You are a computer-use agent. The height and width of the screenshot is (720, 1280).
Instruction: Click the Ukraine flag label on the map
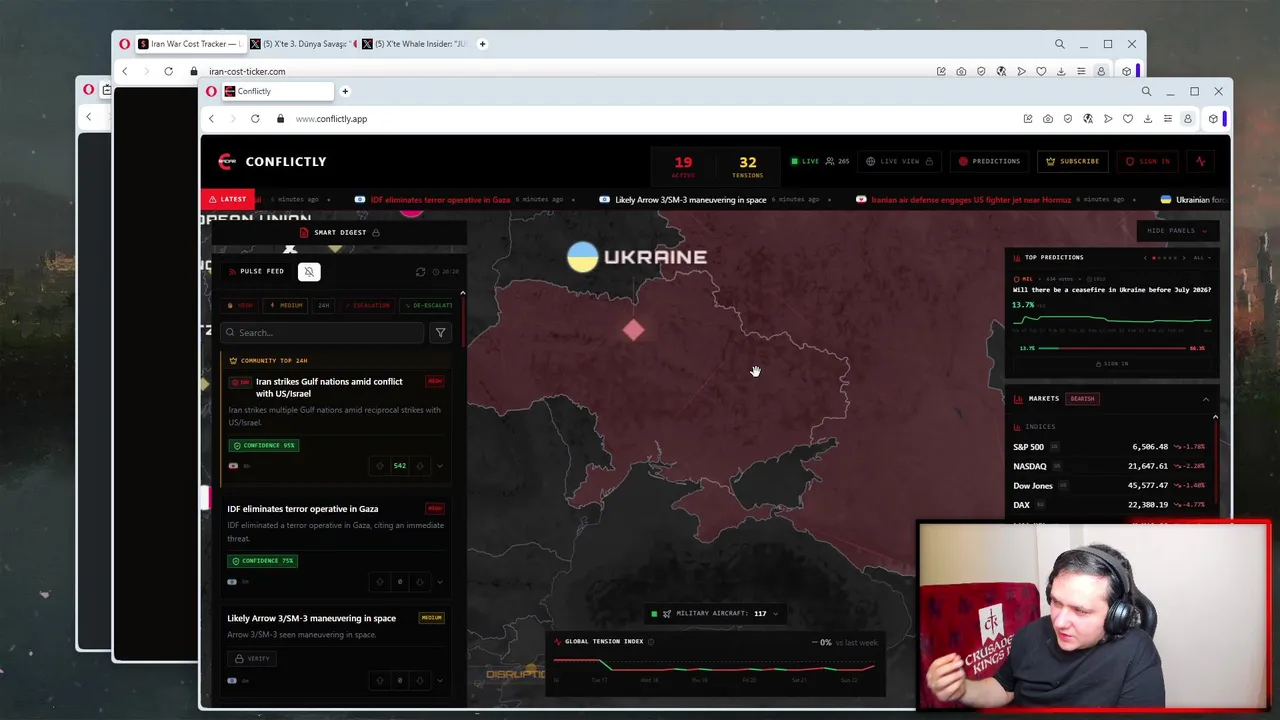coord(637,257)
